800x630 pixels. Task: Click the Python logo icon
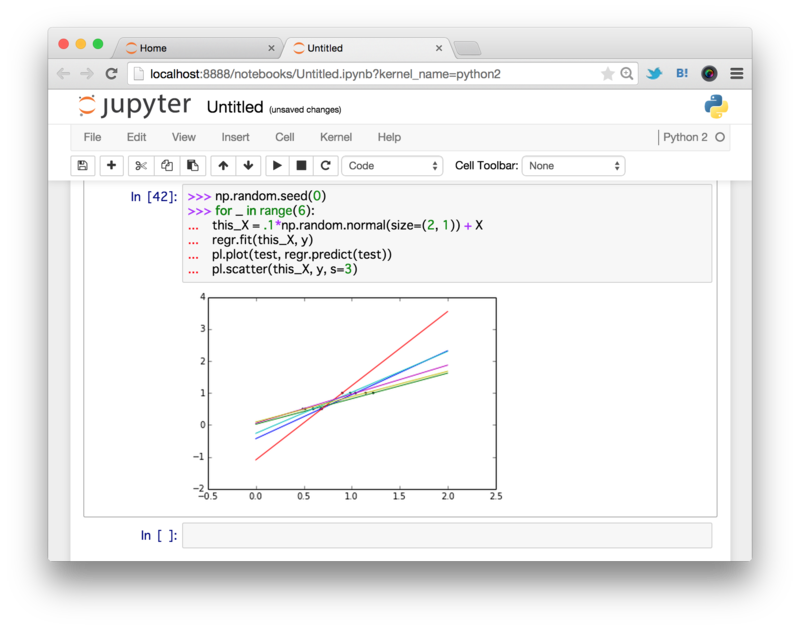pyautogui.click(x=716, y=107)
